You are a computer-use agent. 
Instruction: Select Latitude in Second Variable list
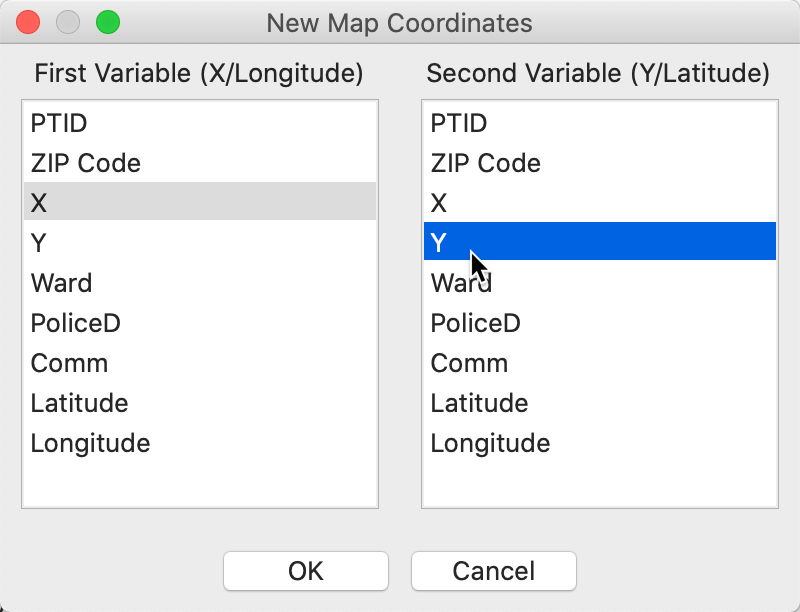pyautogui.click(x=600, y=402)
